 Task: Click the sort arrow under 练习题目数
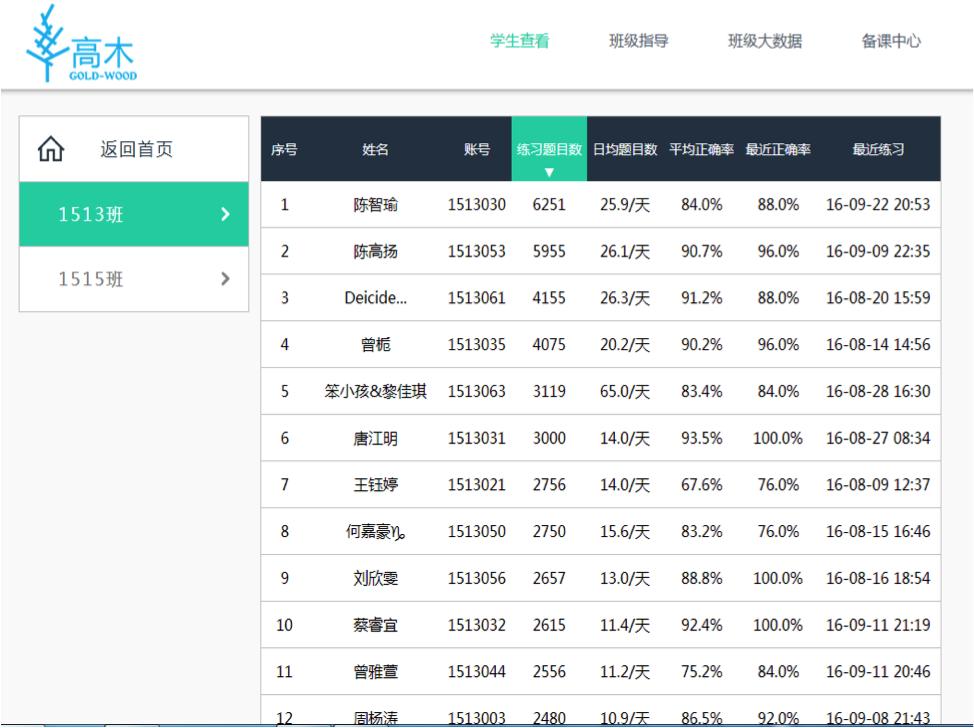[x=549, y=172]
